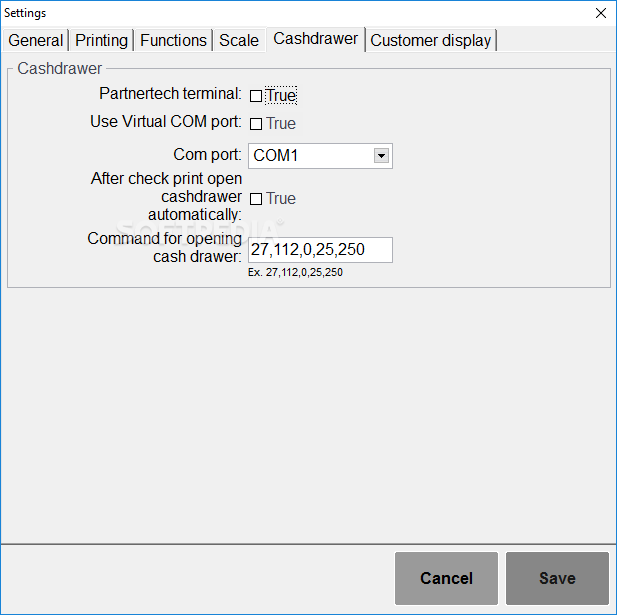
Task: Select the Scale tab
Action: pyautogui.click(x=239, y=40)
